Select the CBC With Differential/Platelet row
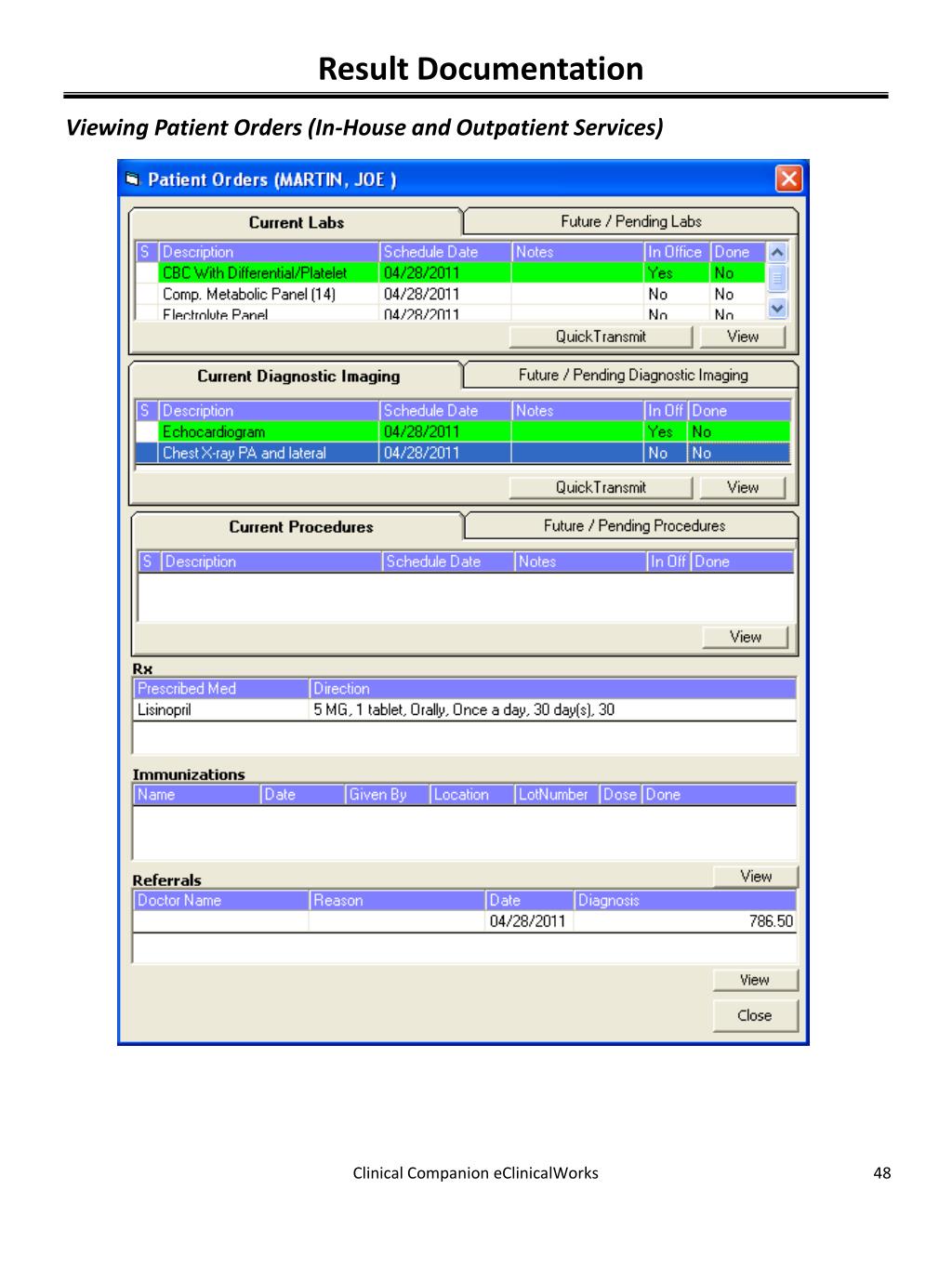Screen dimensions: 952x1269 pyautogui.click(x=254, y=273)
